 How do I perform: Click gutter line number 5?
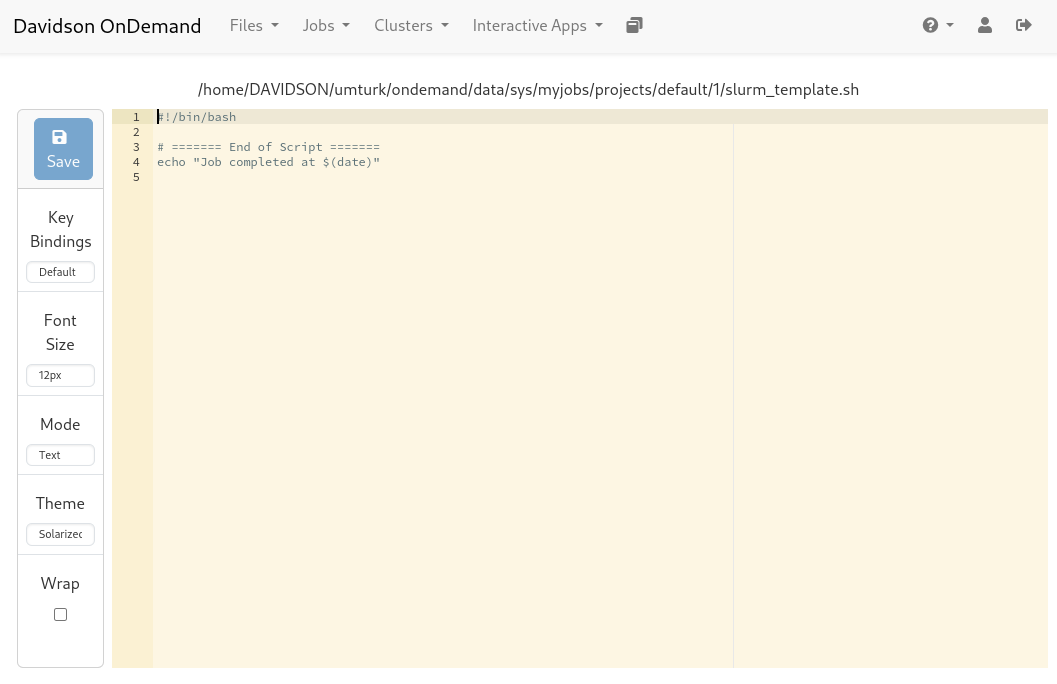pos(136,177)
